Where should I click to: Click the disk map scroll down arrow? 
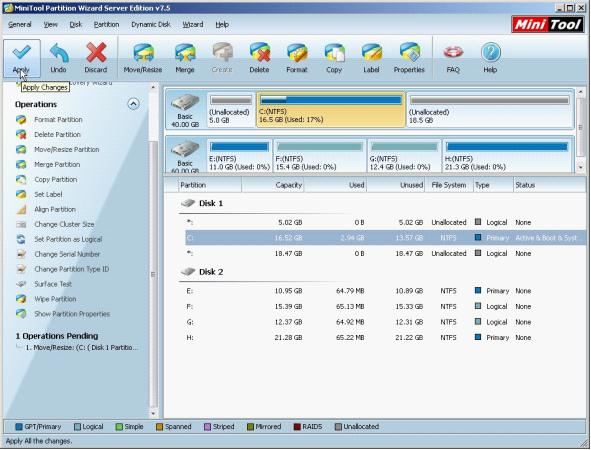580,168
